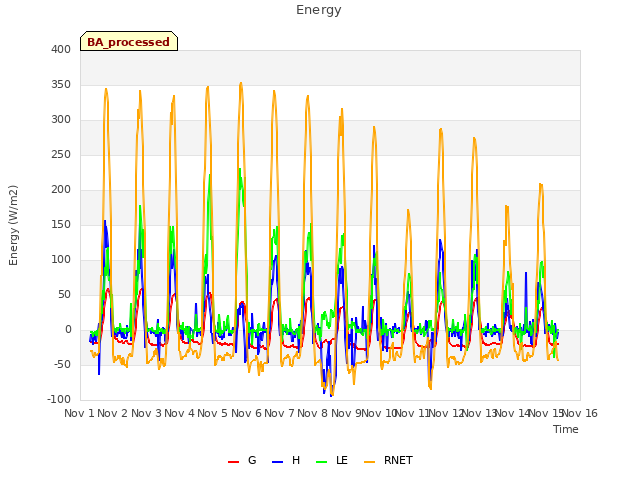Click the 350 y-axis tick label

(x=61, y=84)
